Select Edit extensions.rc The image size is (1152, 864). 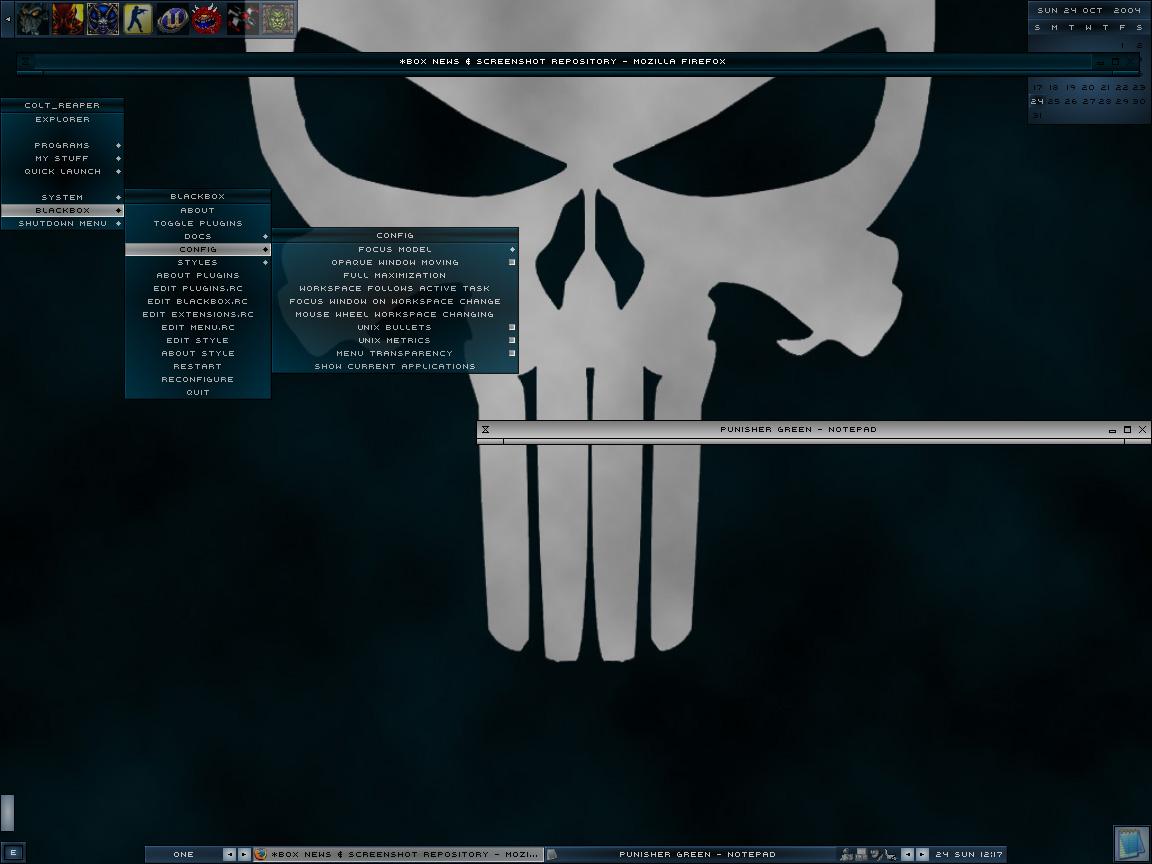click(198, 314)
